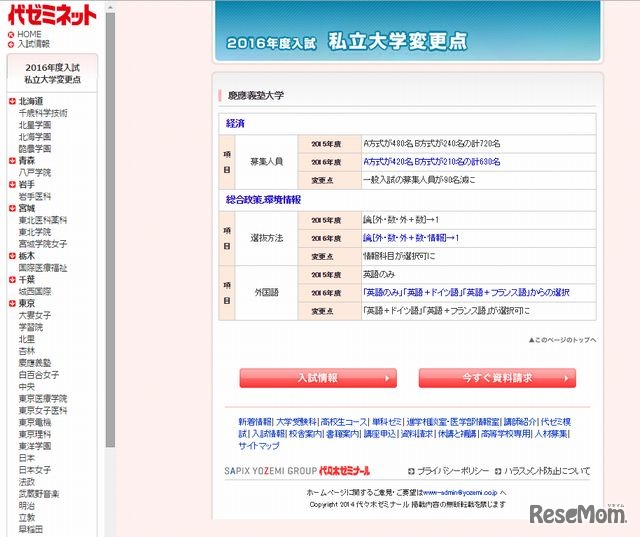Open the 新着情報 footer link
640x537 pixels.
click(255, 422)
